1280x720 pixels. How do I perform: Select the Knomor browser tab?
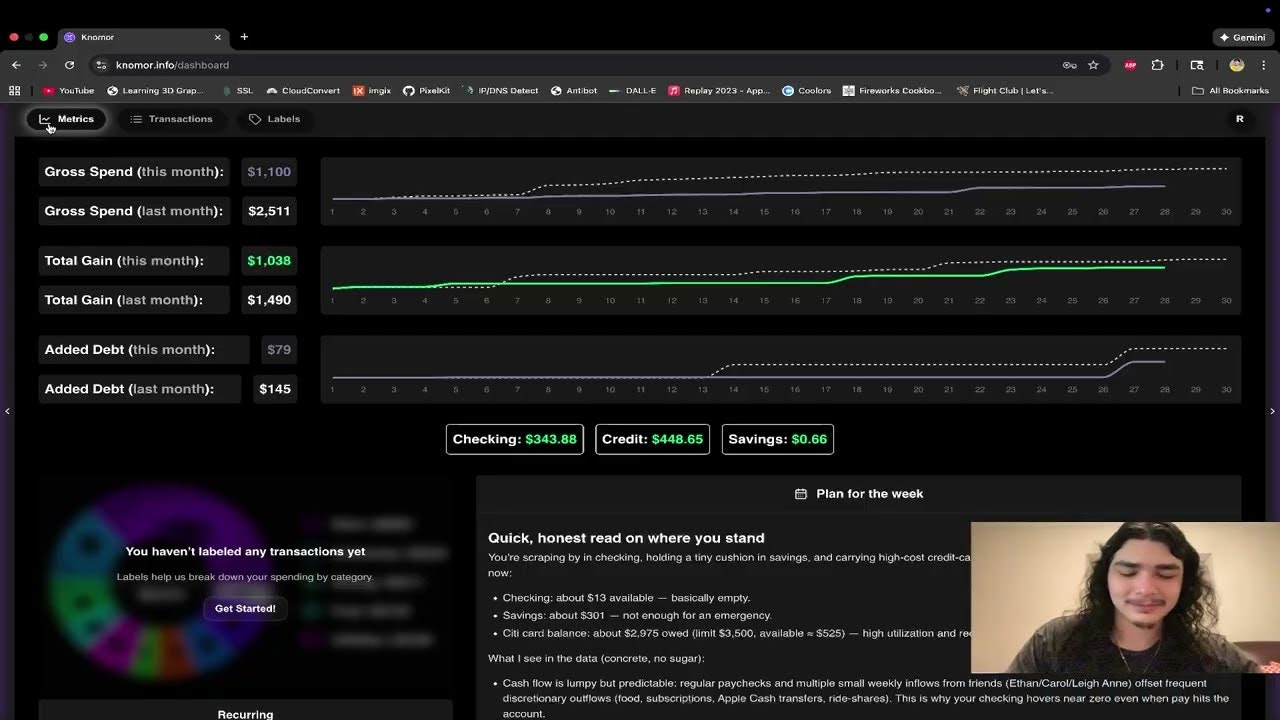pyautogui.click(x=143, y=37)
